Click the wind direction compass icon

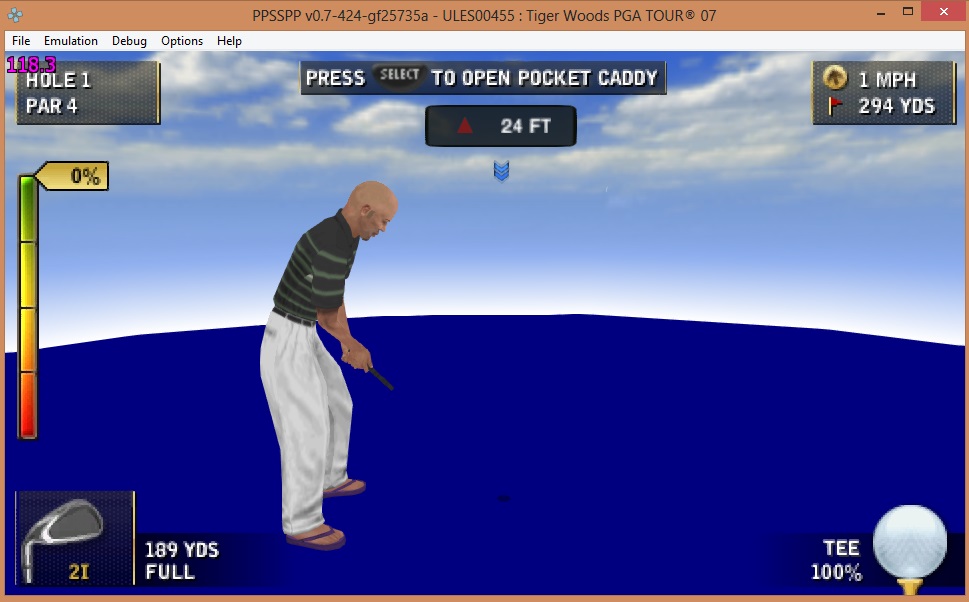coord(834,78)
